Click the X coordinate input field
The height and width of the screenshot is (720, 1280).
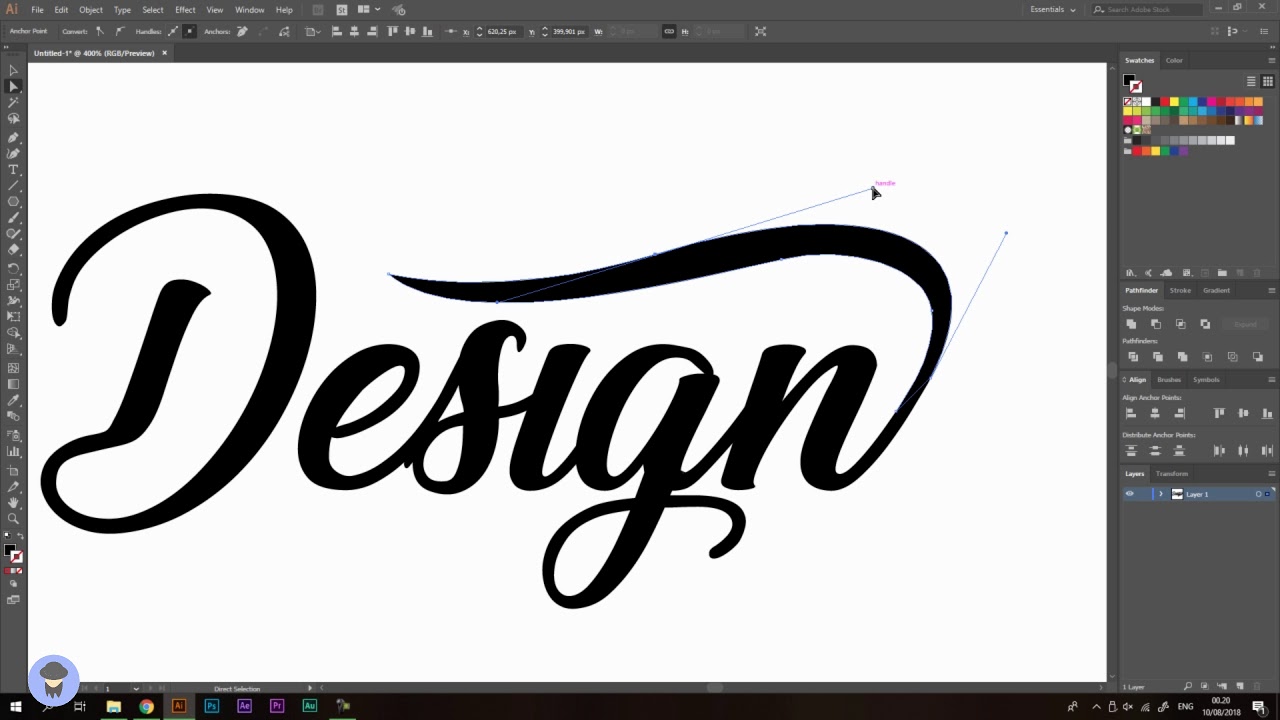[x=503, y=32]
